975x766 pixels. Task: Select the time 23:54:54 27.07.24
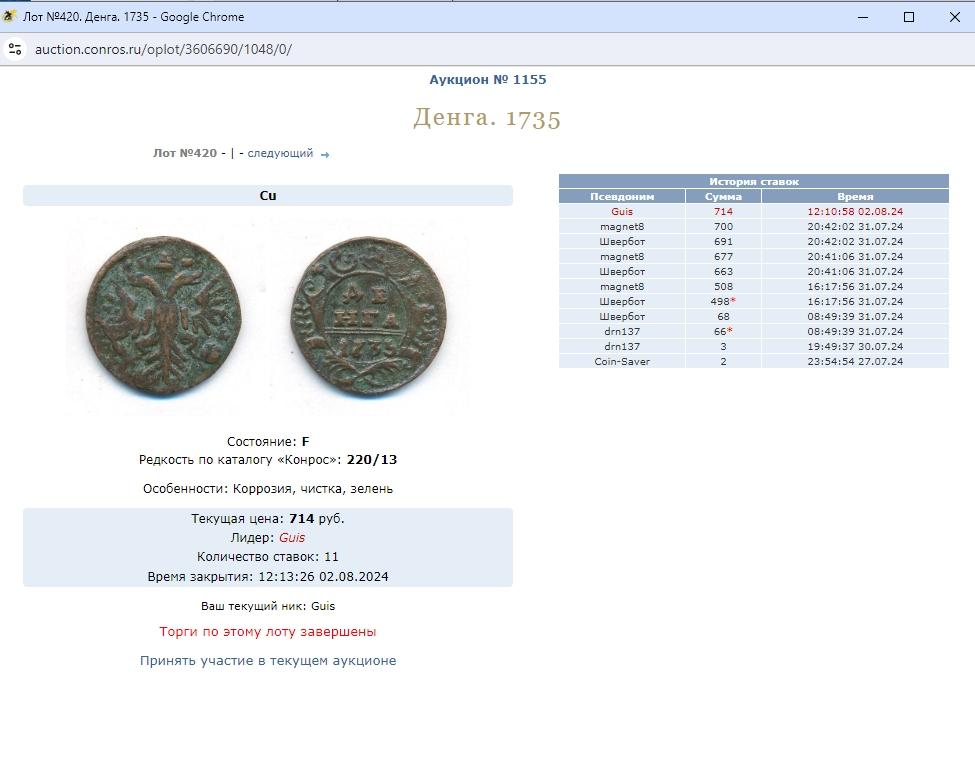pyautogui.click(x=855, y=361)
